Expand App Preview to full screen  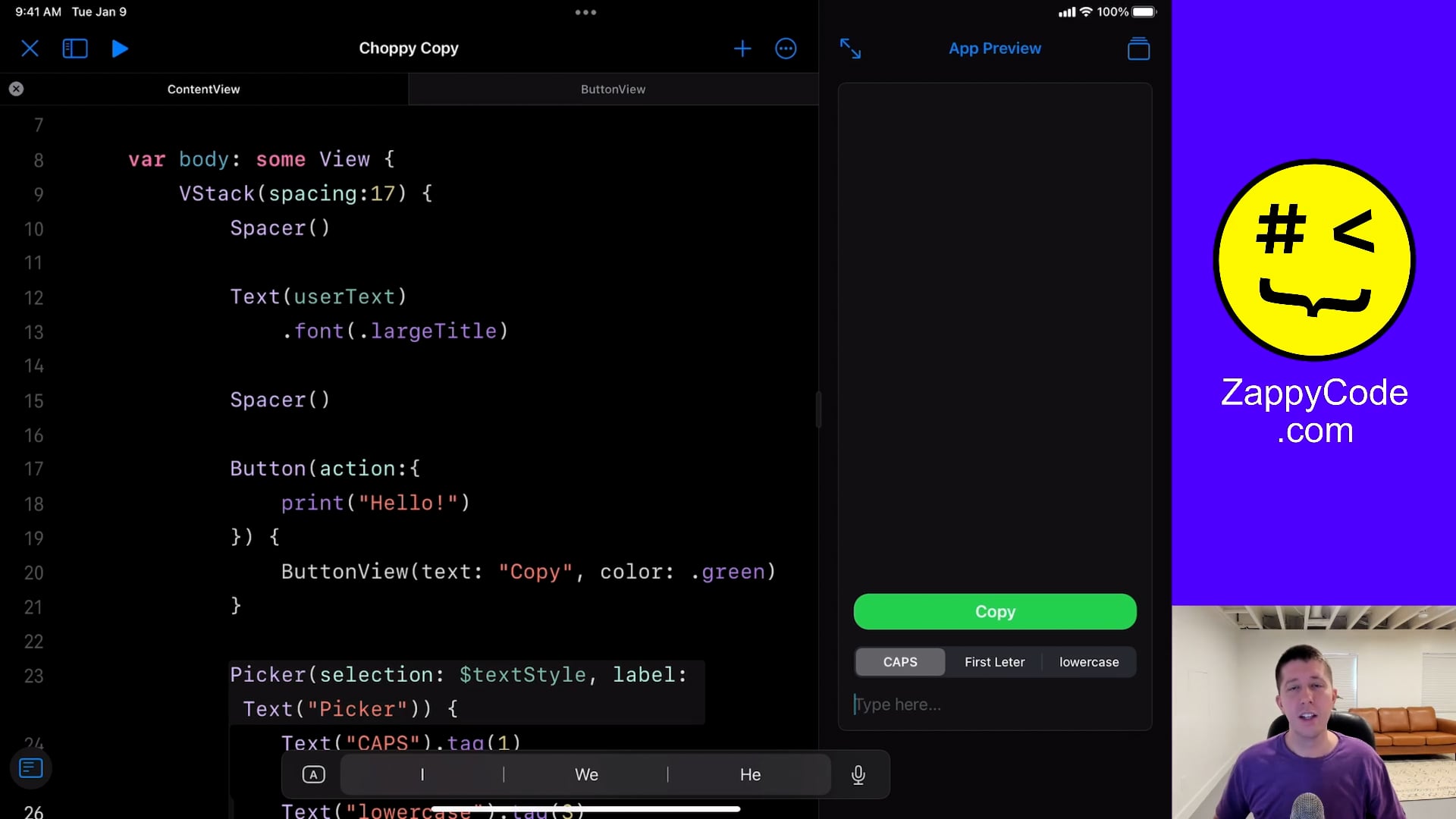850,49
